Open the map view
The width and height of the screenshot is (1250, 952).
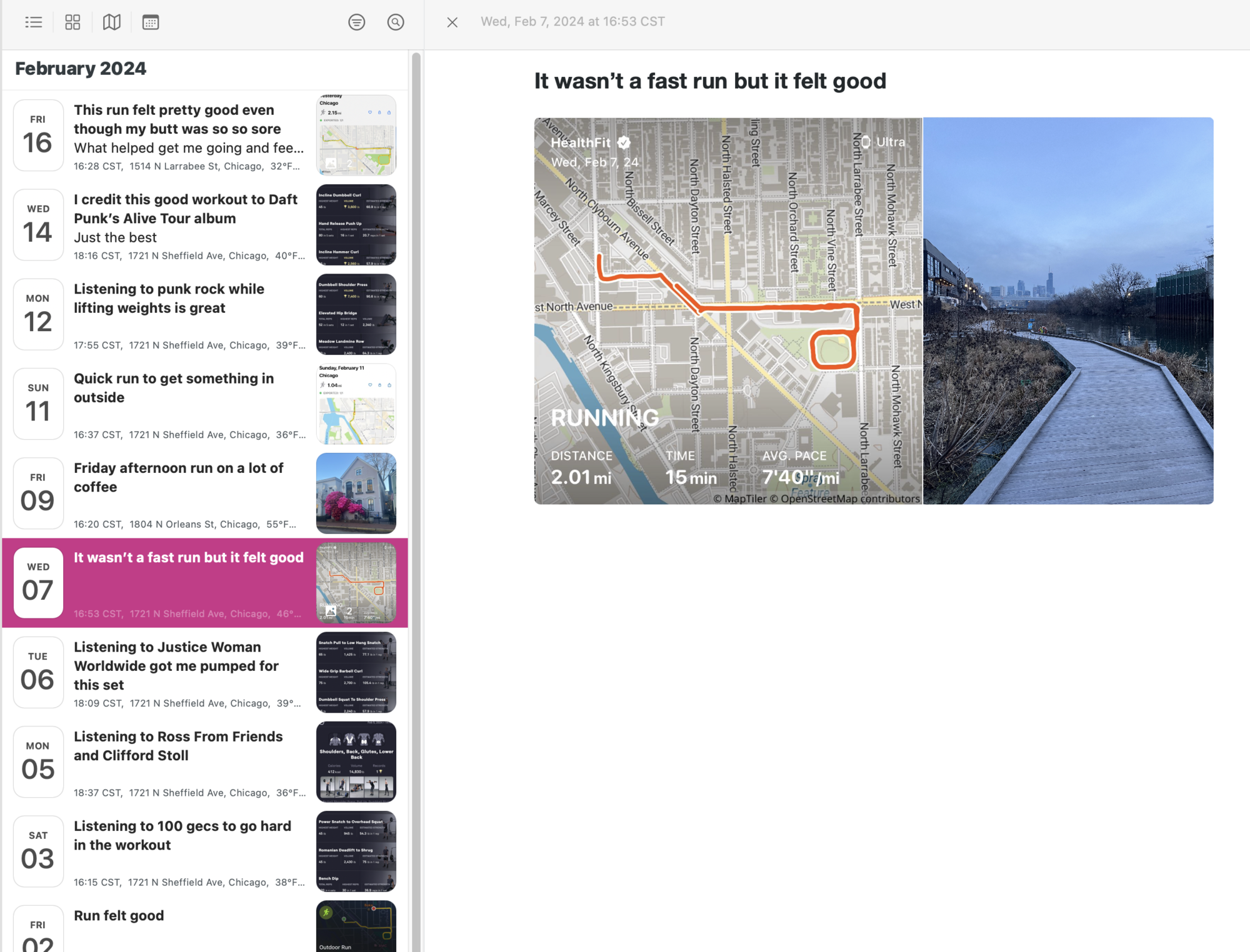coord(112,22)
